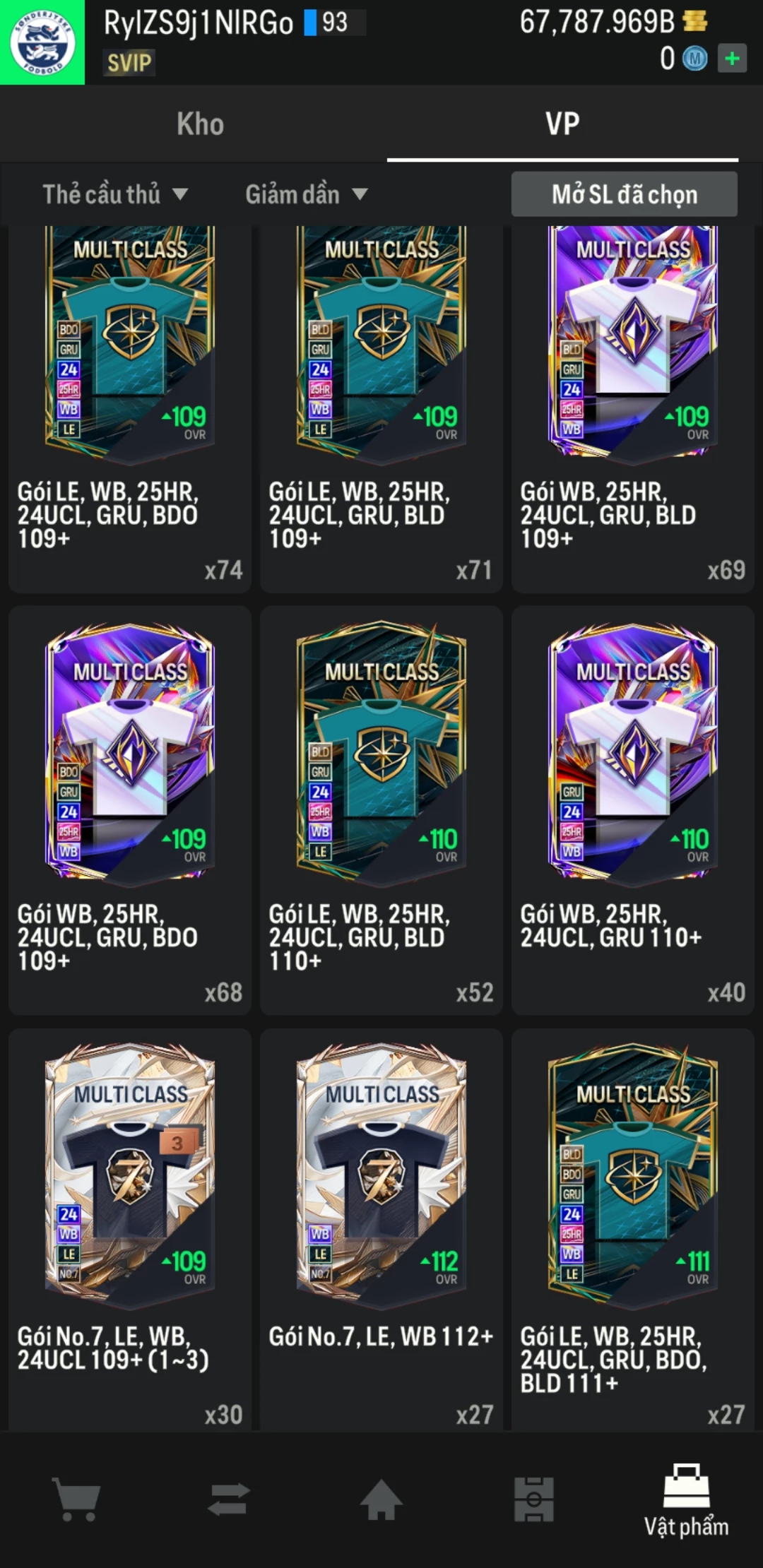Tap the gold coins balance icon
The width and height of the screenshot is (763, 1568).
[x=695, y=21]
